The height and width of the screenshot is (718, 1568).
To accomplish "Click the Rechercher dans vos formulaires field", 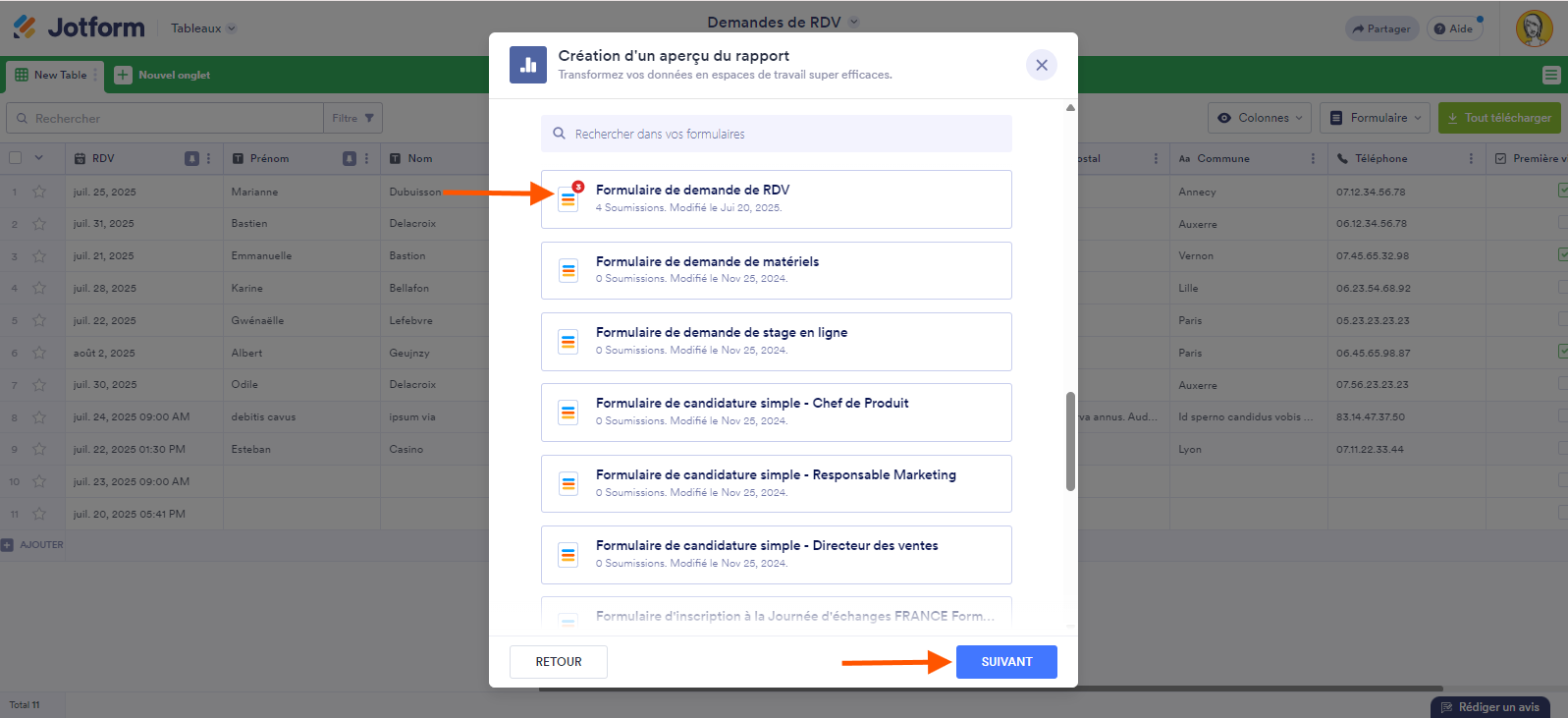I will coord(776,134).
